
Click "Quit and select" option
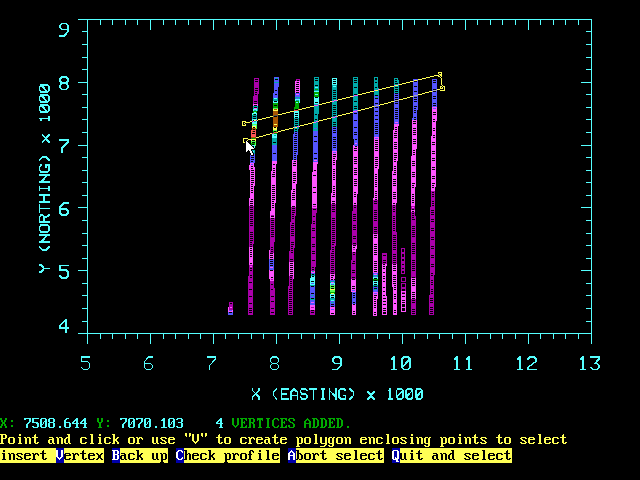coord(452,456)
